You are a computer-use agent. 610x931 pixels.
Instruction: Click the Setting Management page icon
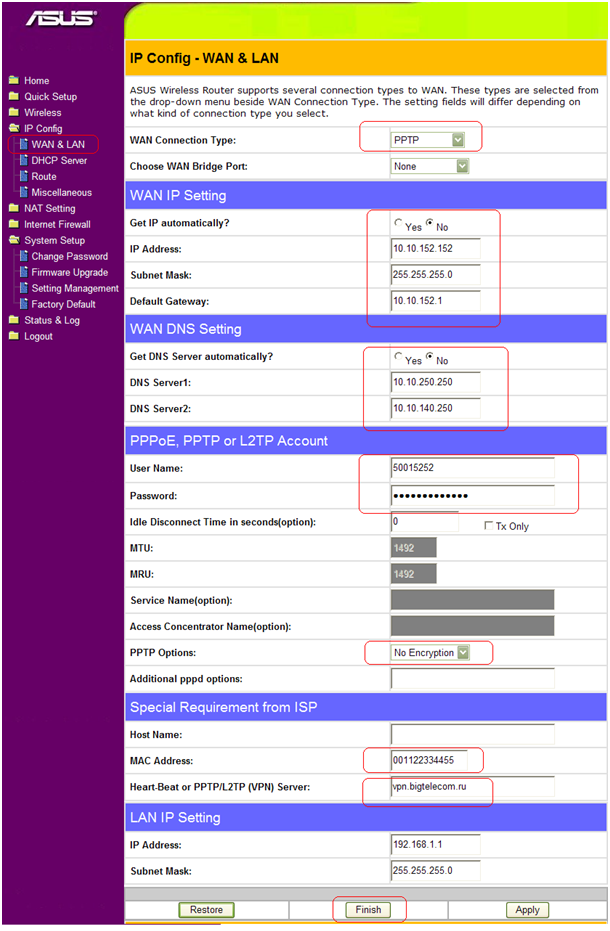(24, 289)
